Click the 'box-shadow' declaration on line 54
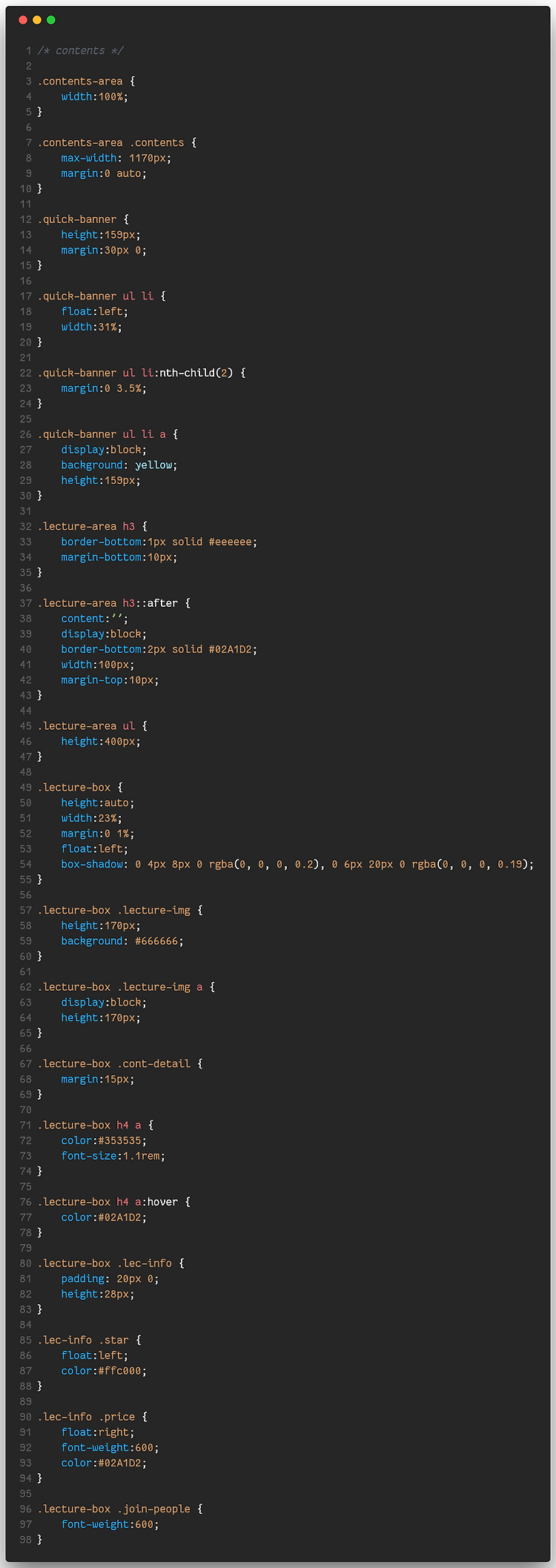The height and width of the screenshot is (1568, 556). pos(297,864)
